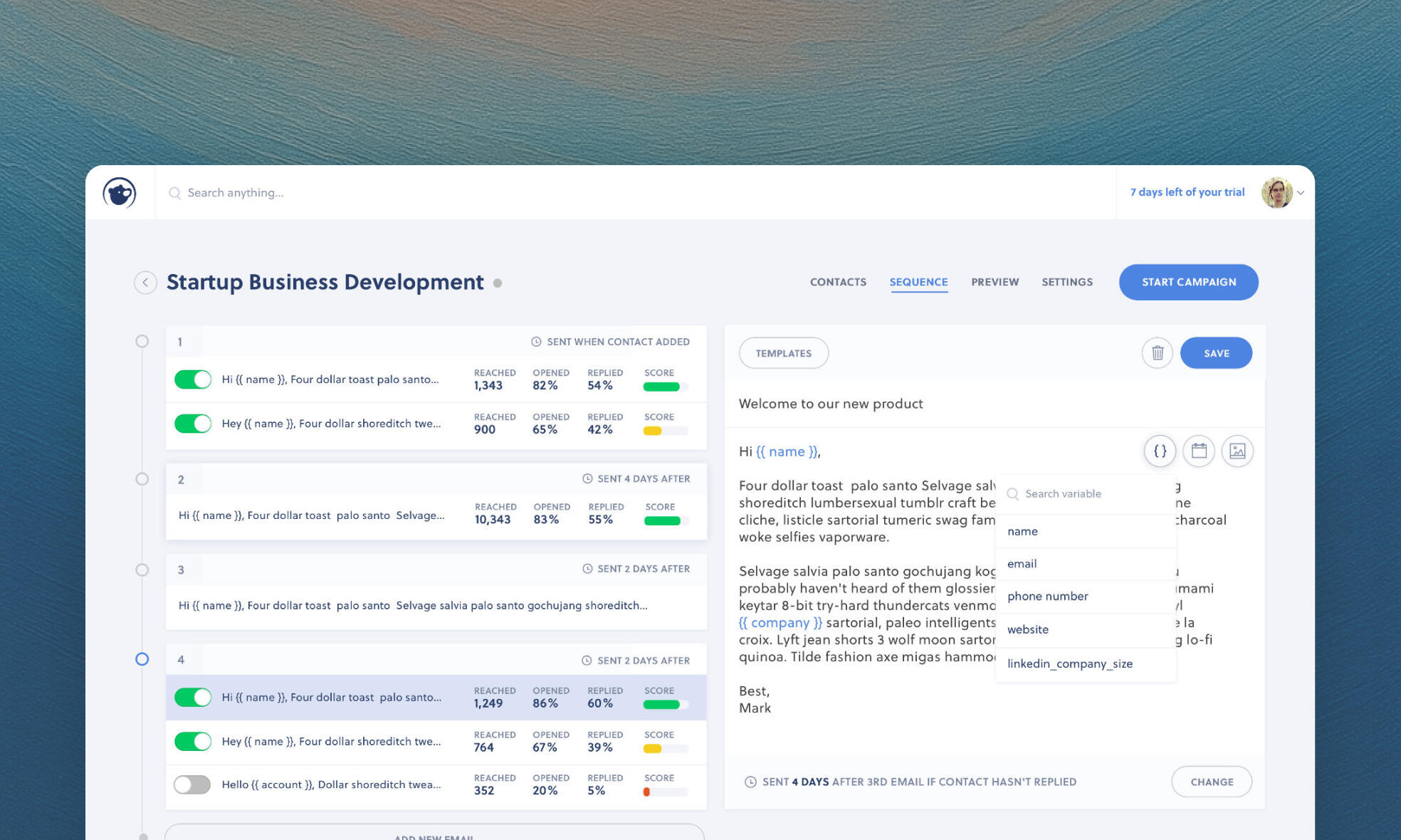Expand the account menu chevron beside the avatar
Image resolution: width=1401 pixels, height=840 pixels.
coord(1301,193)
